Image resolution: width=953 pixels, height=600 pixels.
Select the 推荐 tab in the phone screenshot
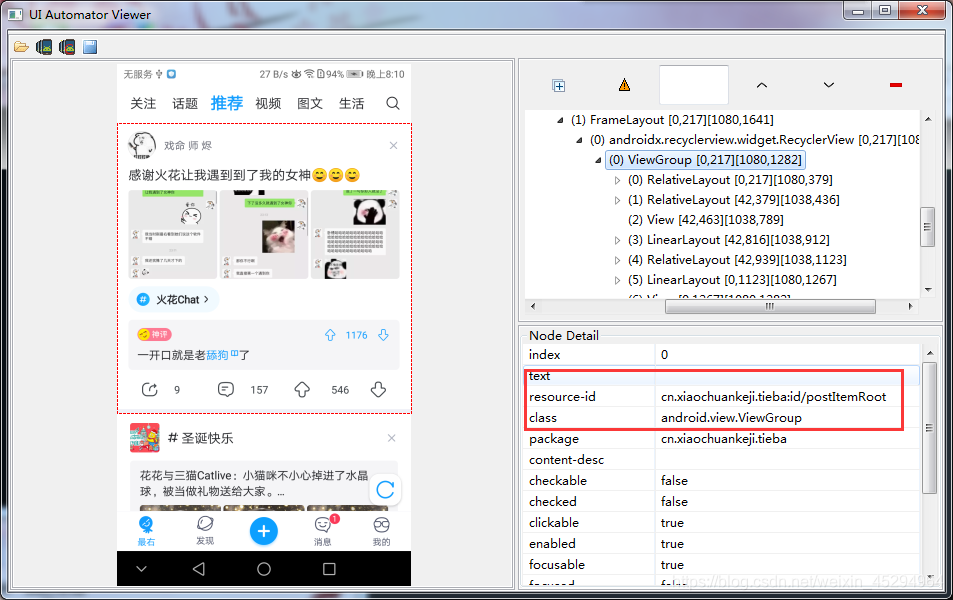(x=227, y=103)
